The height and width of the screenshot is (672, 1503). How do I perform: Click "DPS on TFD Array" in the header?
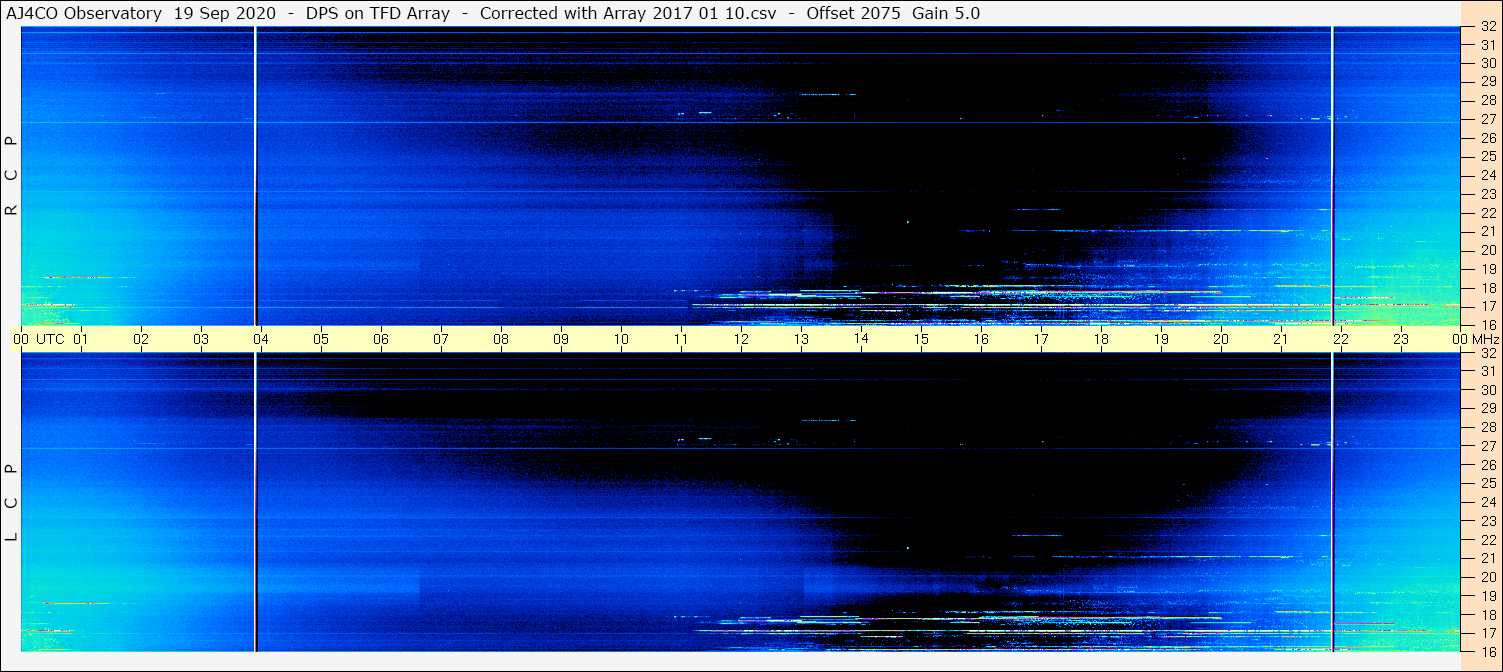[x=376, y=13]
